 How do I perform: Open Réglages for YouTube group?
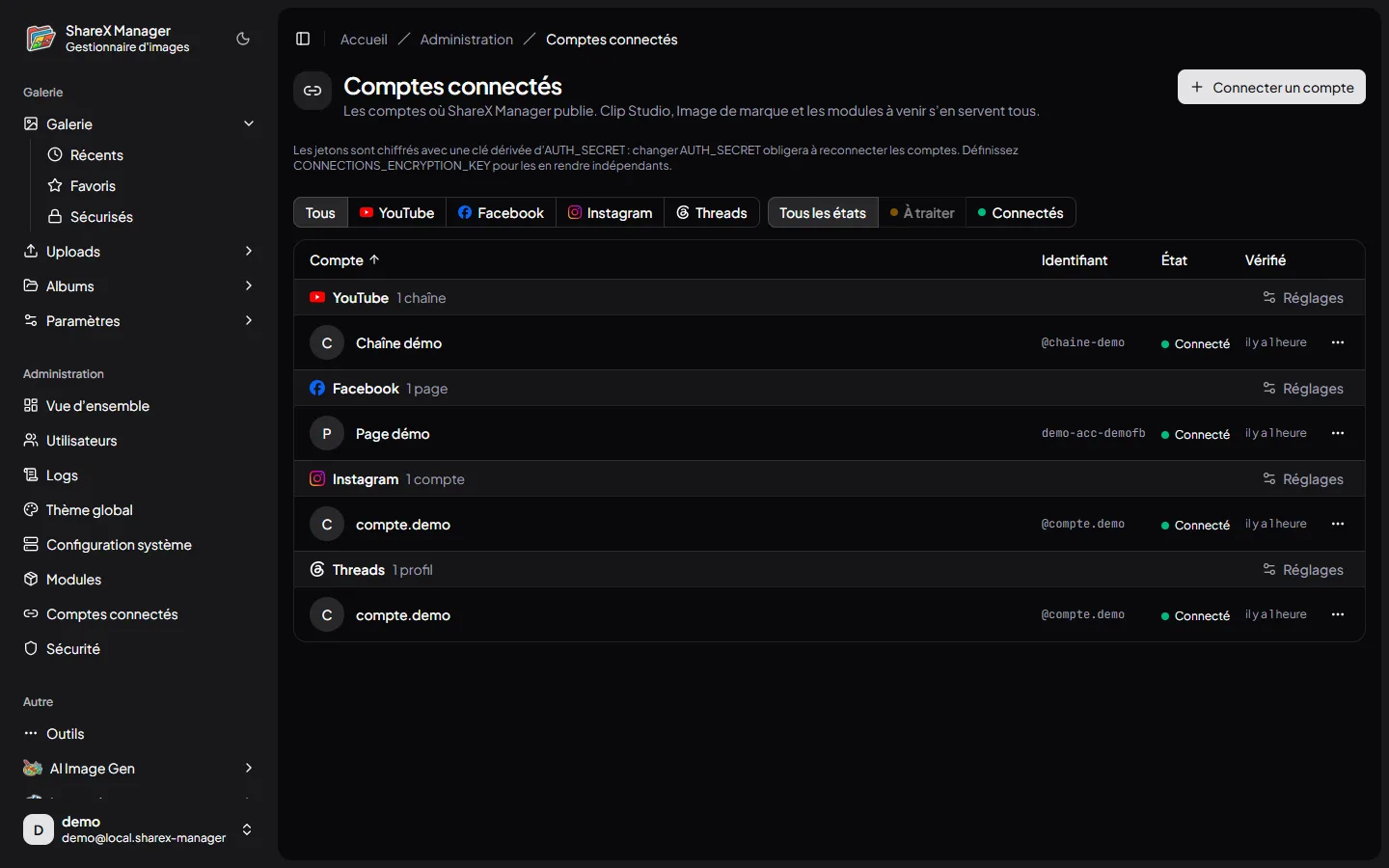click(1303, 298)
